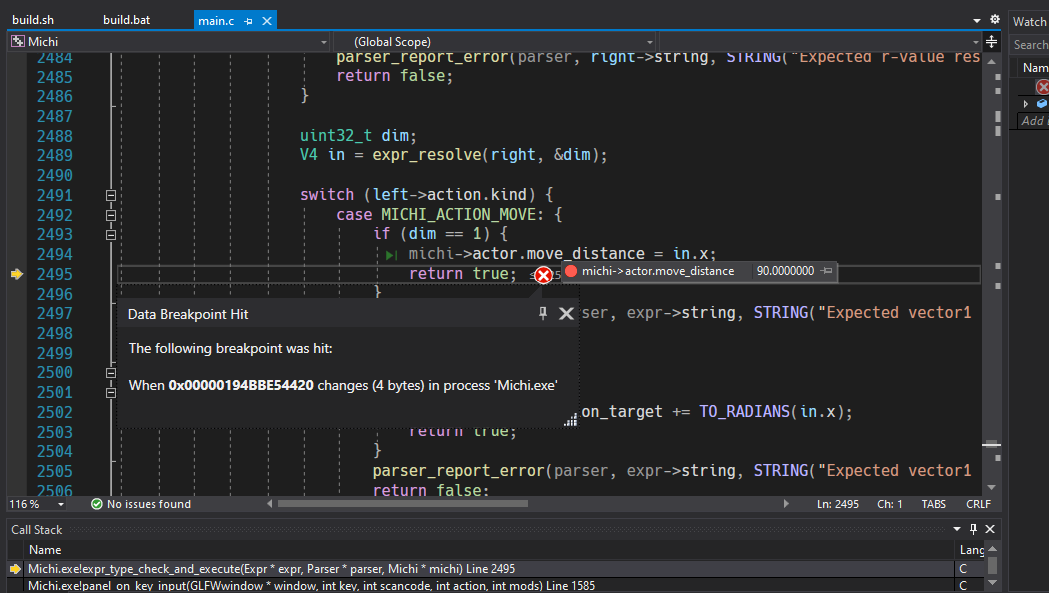Click the Call Stack Lang column header
Image resolution: width=1049 pixels, height=593 pixels.
971,549
